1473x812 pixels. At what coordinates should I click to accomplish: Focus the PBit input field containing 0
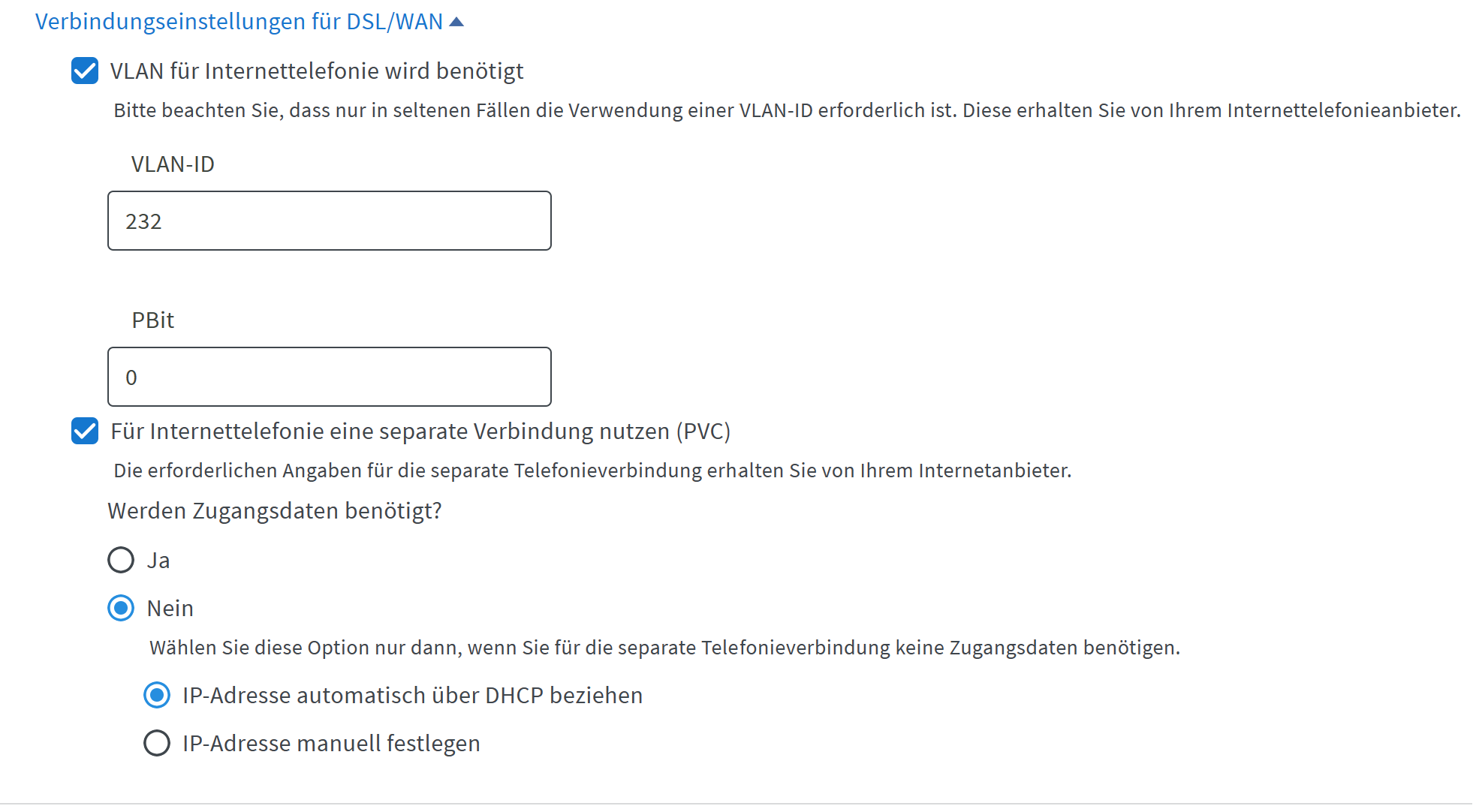pos(330,377)
